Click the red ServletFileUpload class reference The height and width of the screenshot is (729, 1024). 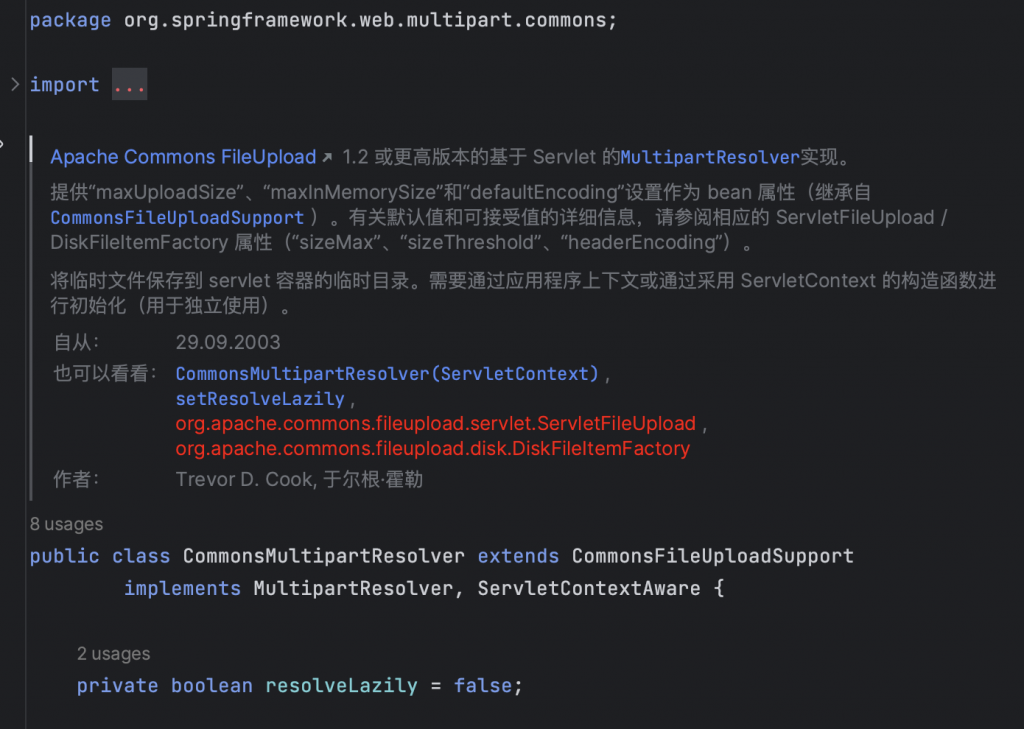[x=435, y=424]
